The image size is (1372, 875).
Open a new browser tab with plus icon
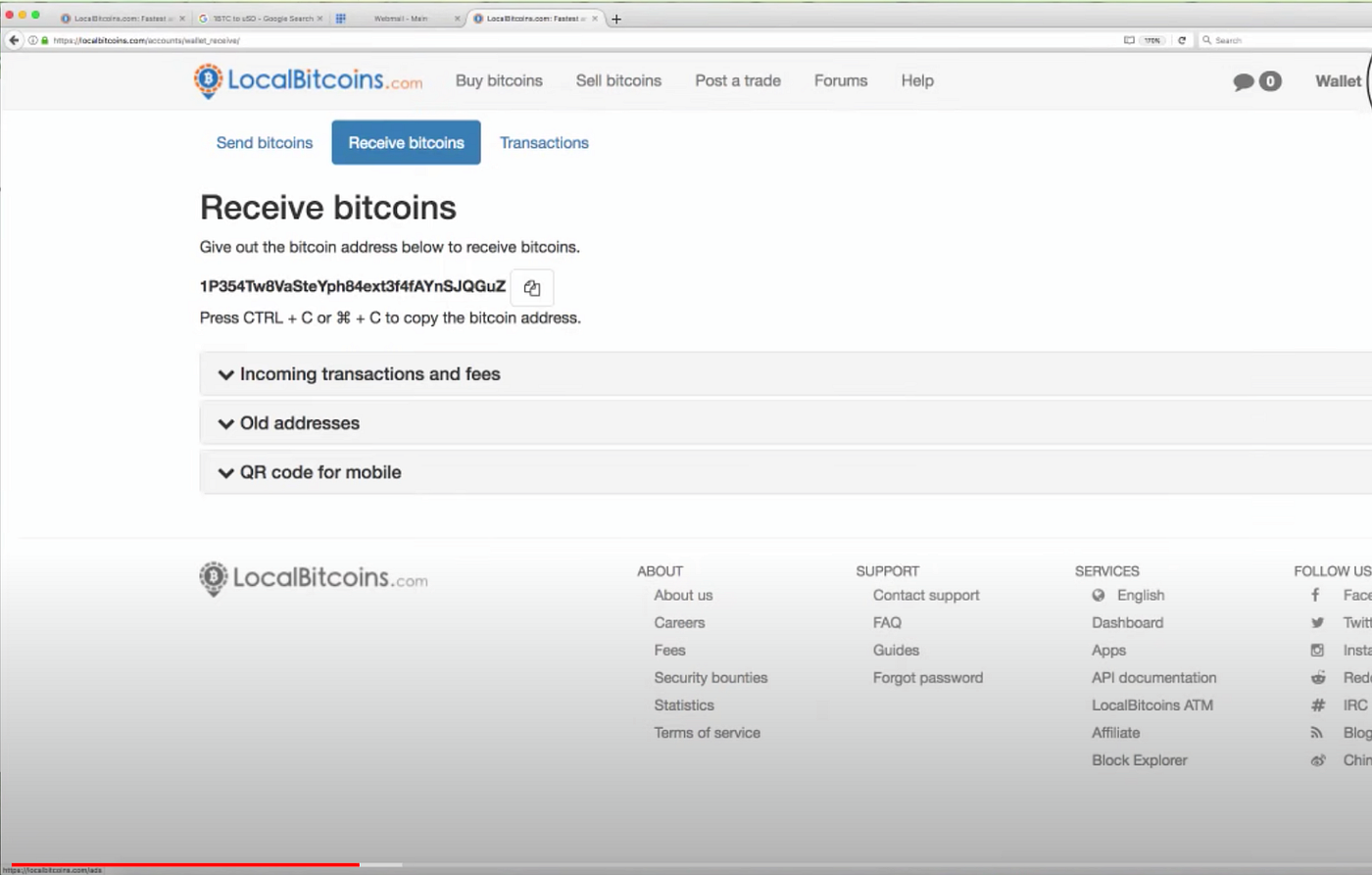(616, 19)
